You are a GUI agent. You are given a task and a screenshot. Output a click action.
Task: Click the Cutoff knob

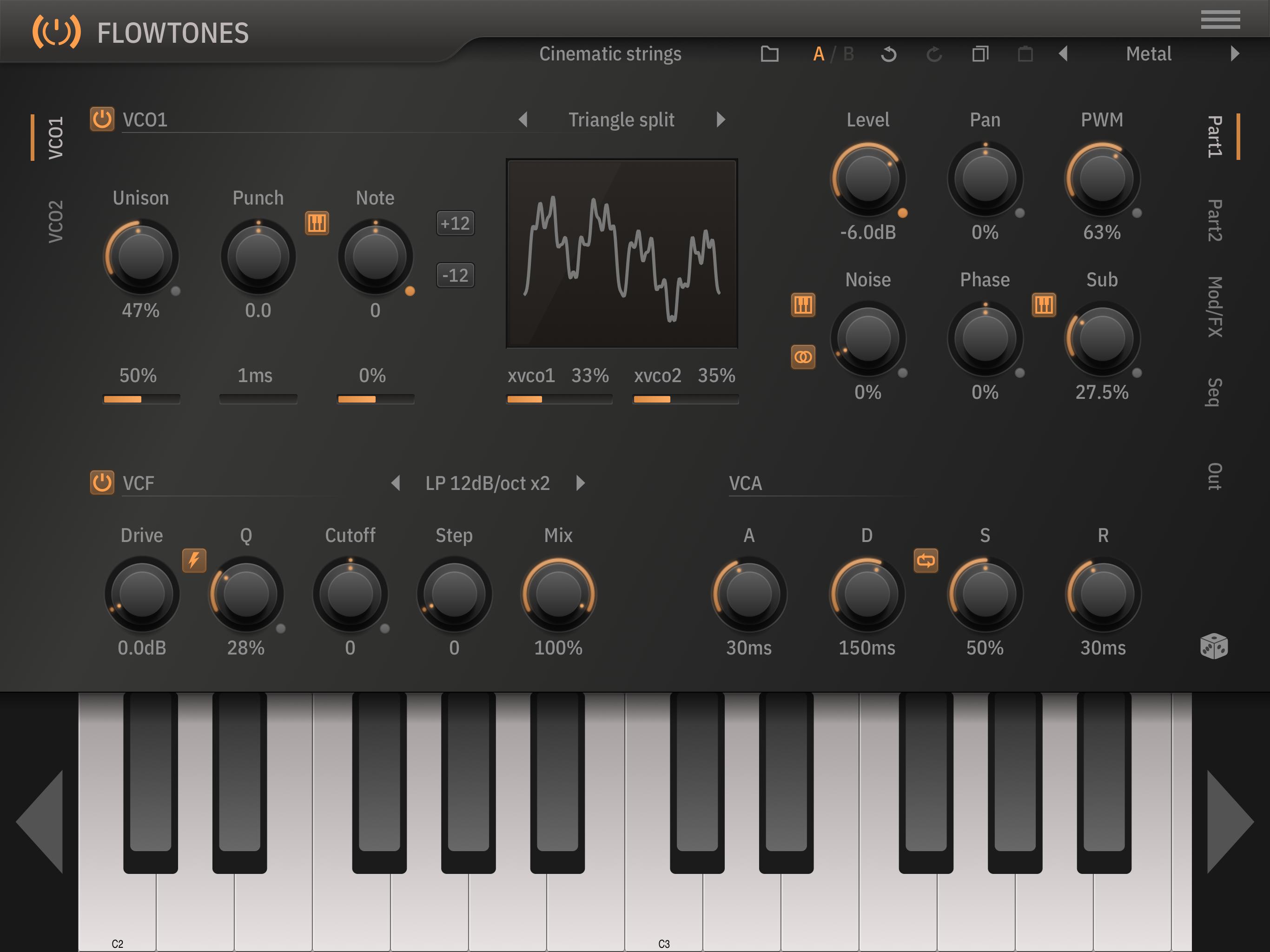tap(350, 593)
